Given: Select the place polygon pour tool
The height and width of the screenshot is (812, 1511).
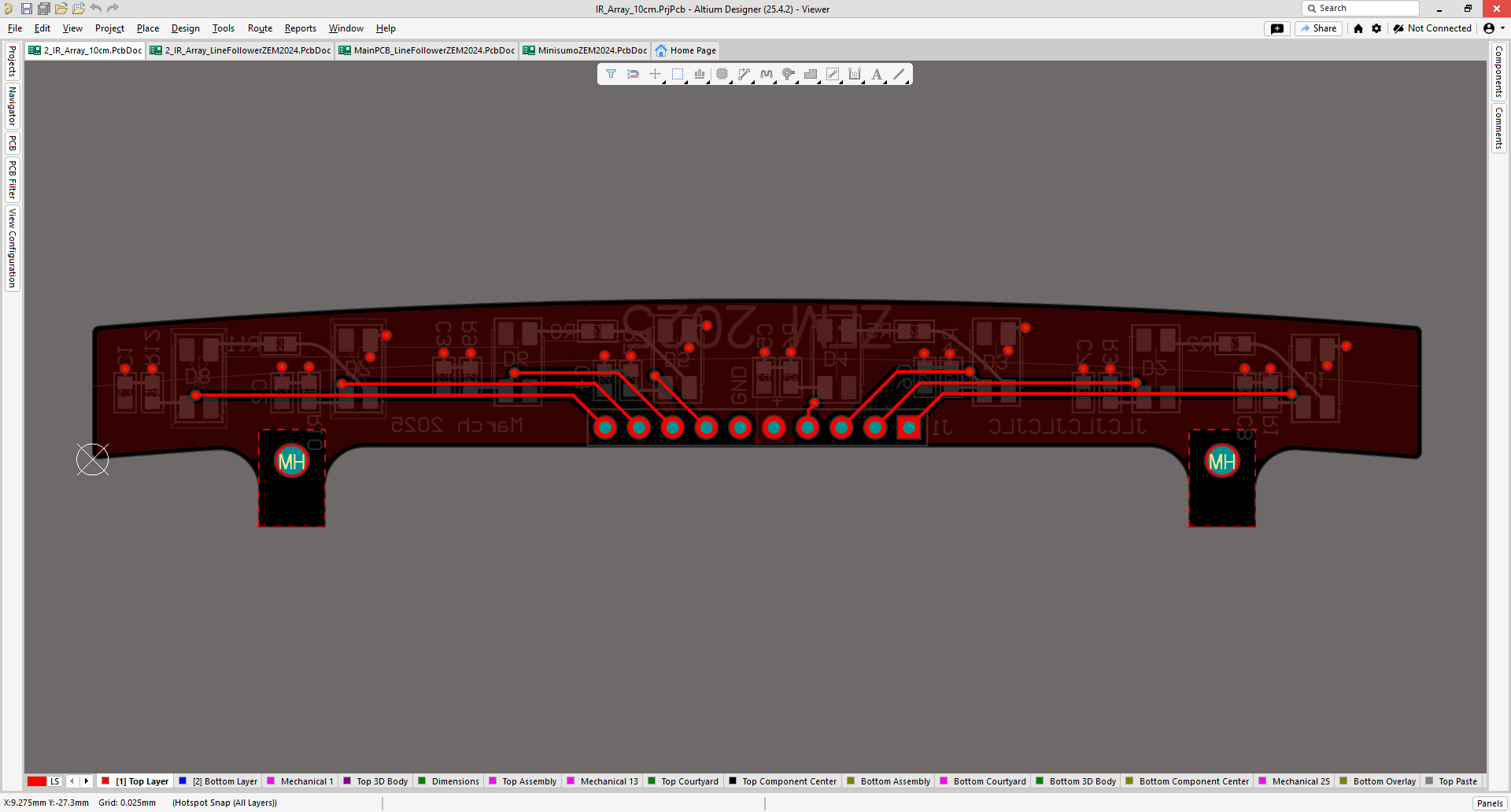Looking at the screenshot, I should pyautogui.click(x=811, y=74).
